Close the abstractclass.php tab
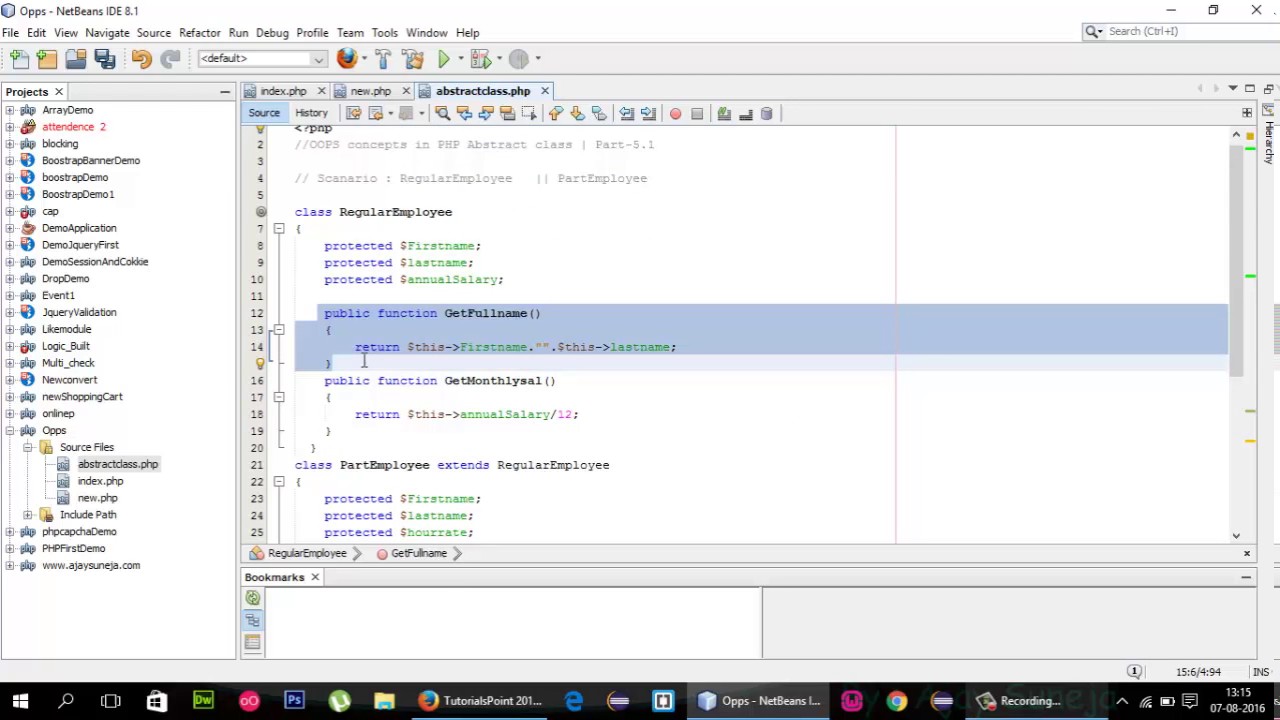Screen dimensions: 1280x720 tap(545, 91)
